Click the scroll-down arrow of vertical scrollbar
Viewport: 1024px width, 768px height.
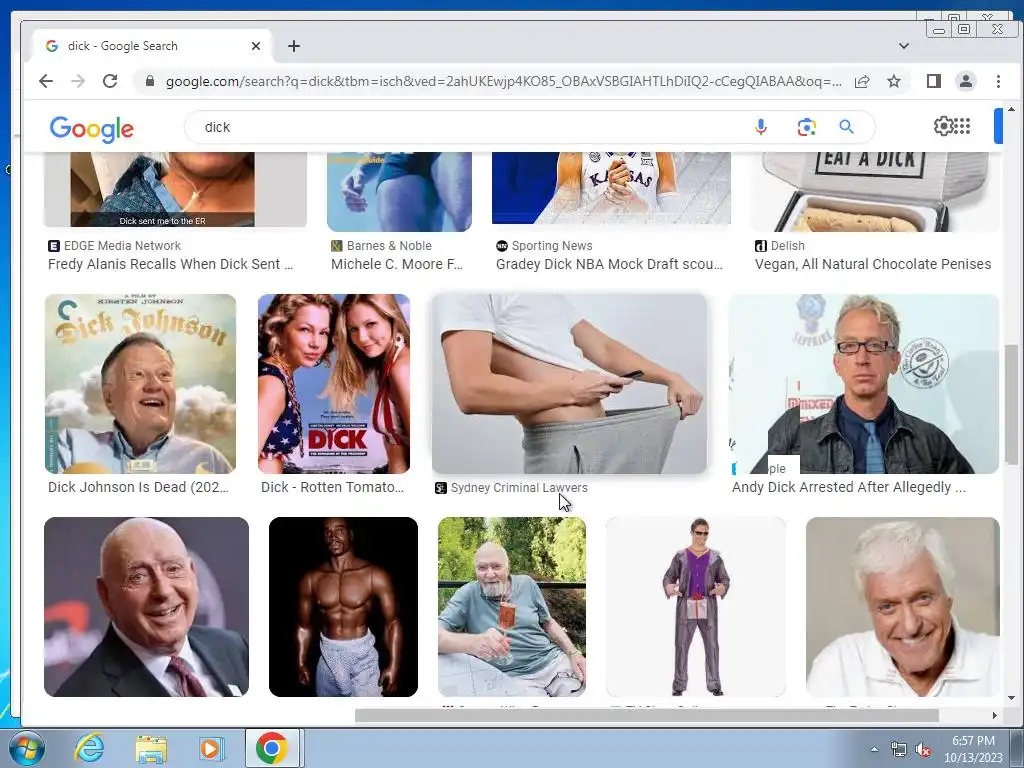1011,699
